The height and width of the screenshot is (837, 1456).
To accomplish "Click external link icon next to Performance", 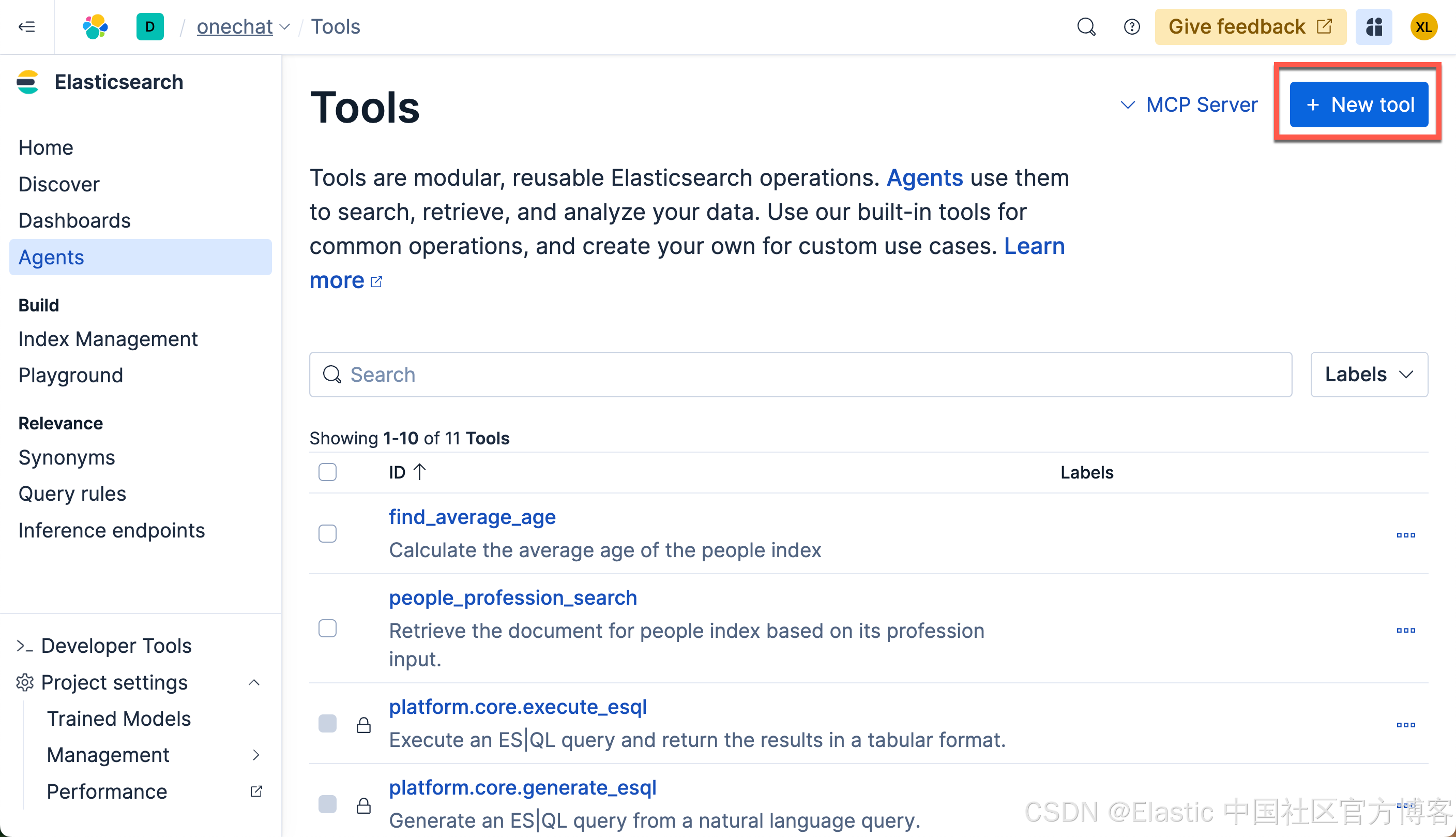I will coord(256,791).
